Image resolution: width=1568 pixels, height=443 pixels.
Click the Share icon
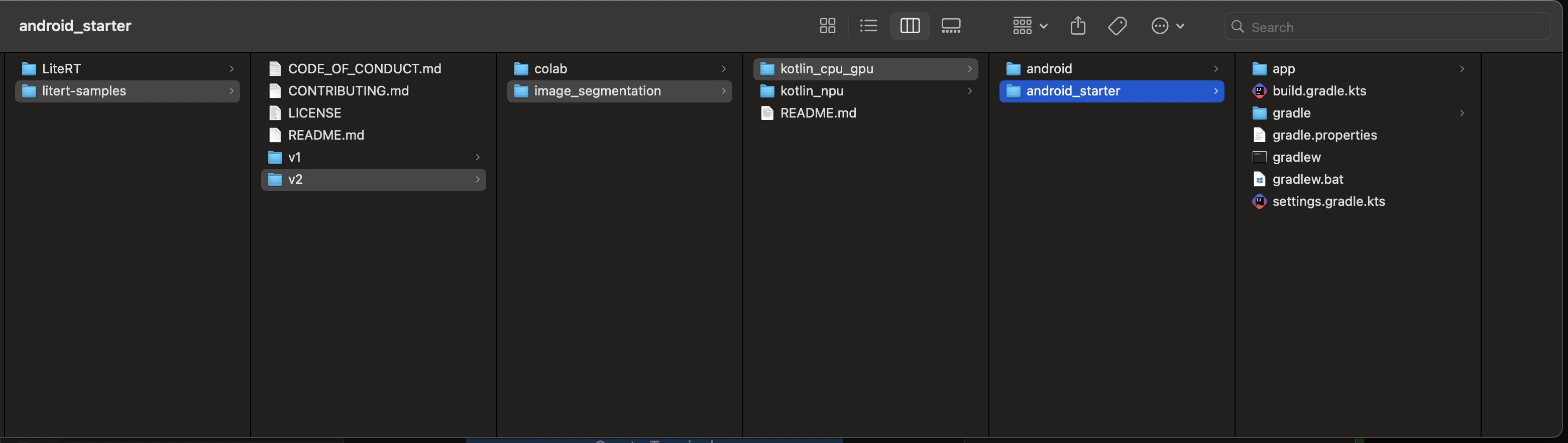click(x=1077, y=26)
